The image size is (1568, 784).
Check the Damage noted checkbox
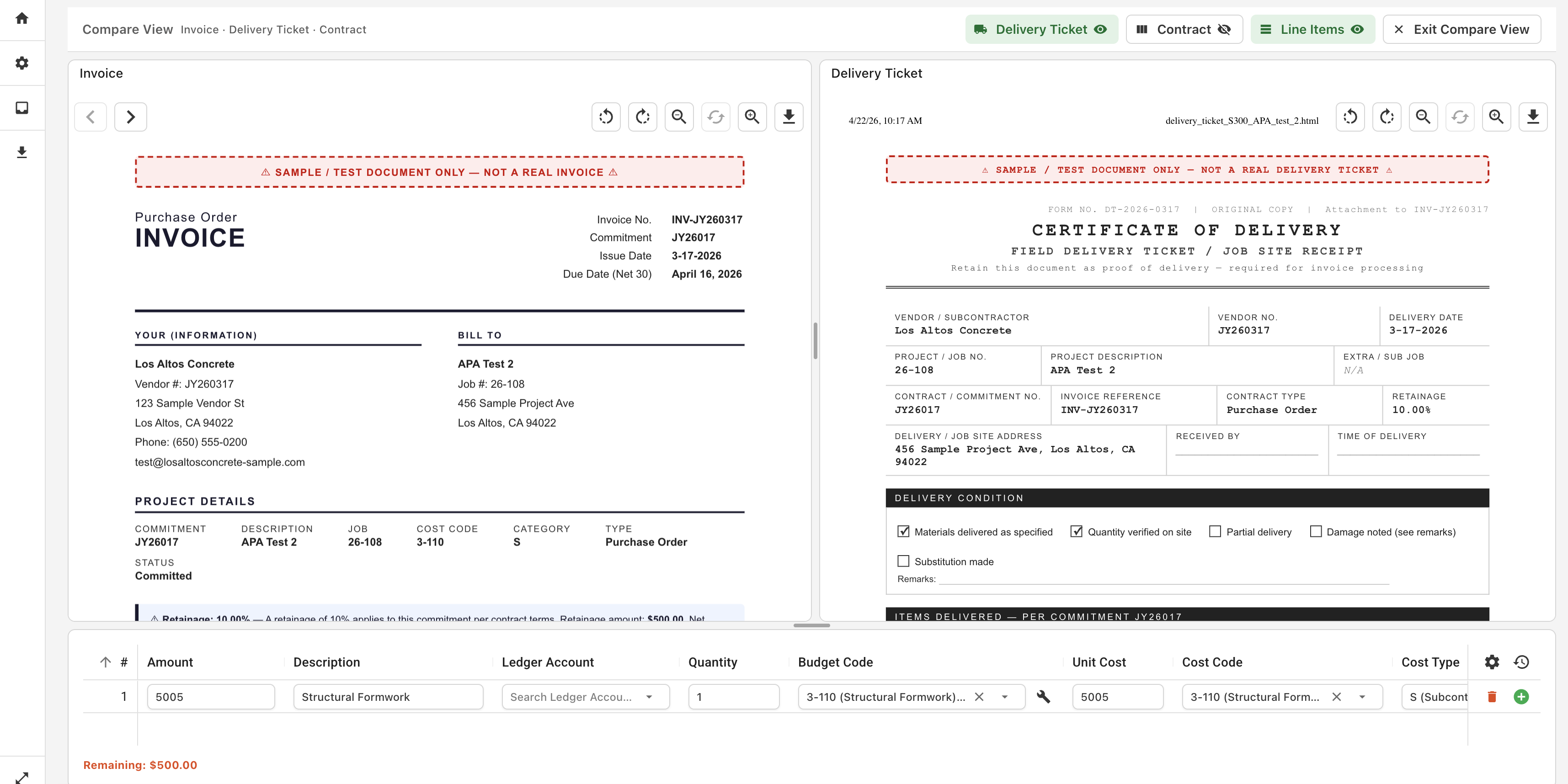1315,532
